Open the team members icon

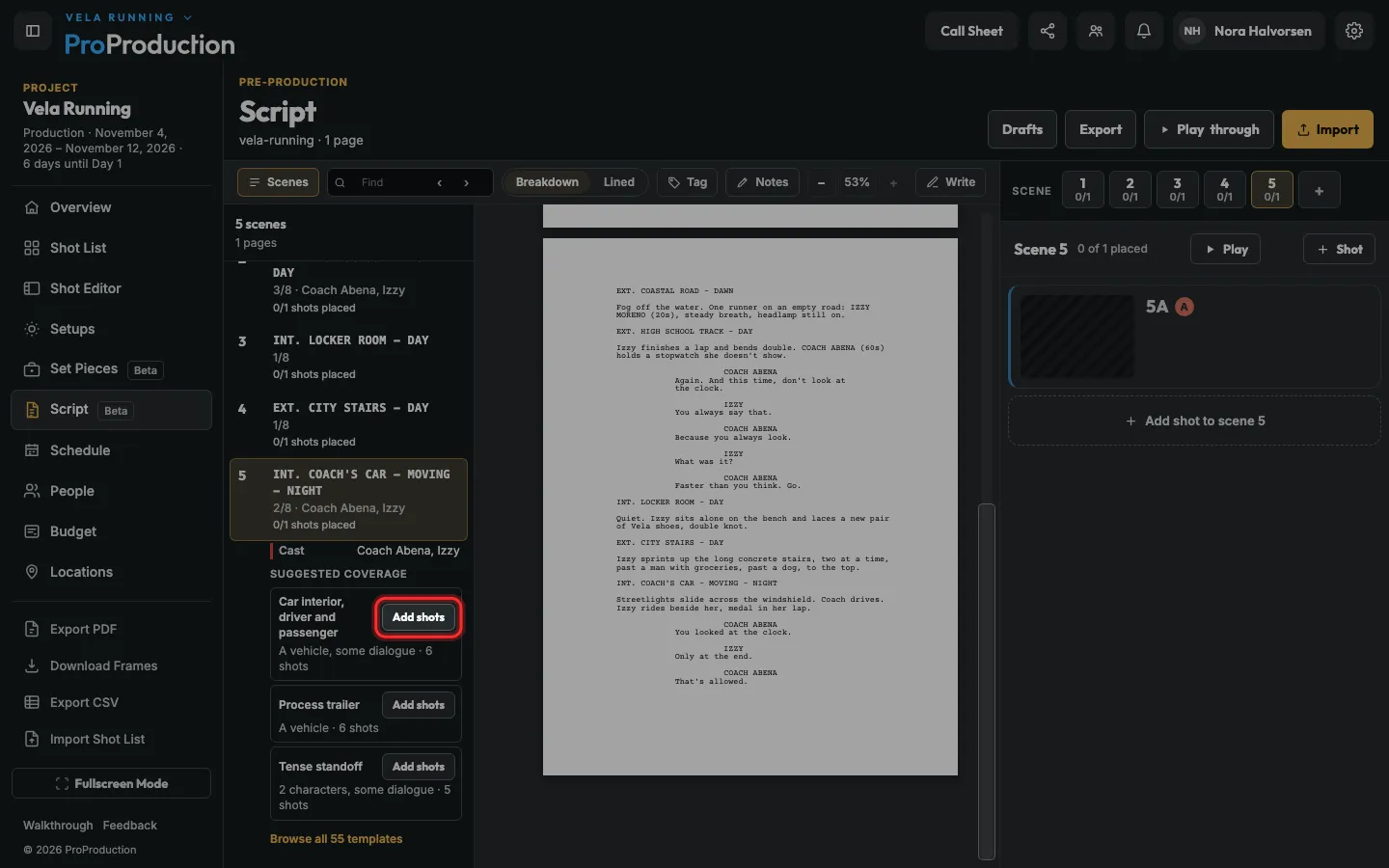(x=1096, y=31)
